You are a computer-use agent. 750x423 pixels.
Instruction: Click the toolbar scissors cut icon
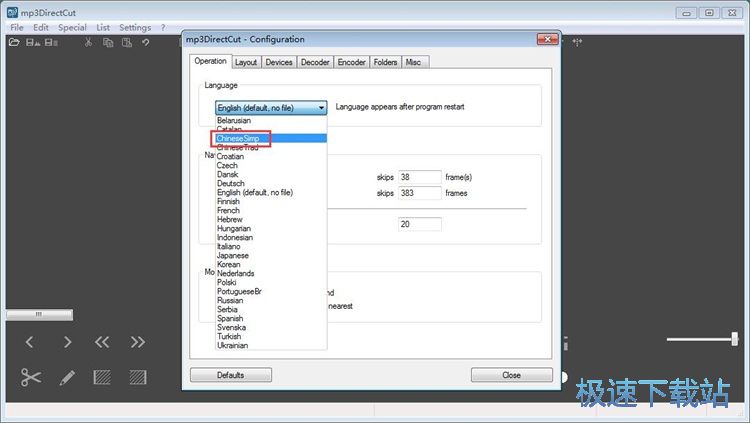(88, 43)
